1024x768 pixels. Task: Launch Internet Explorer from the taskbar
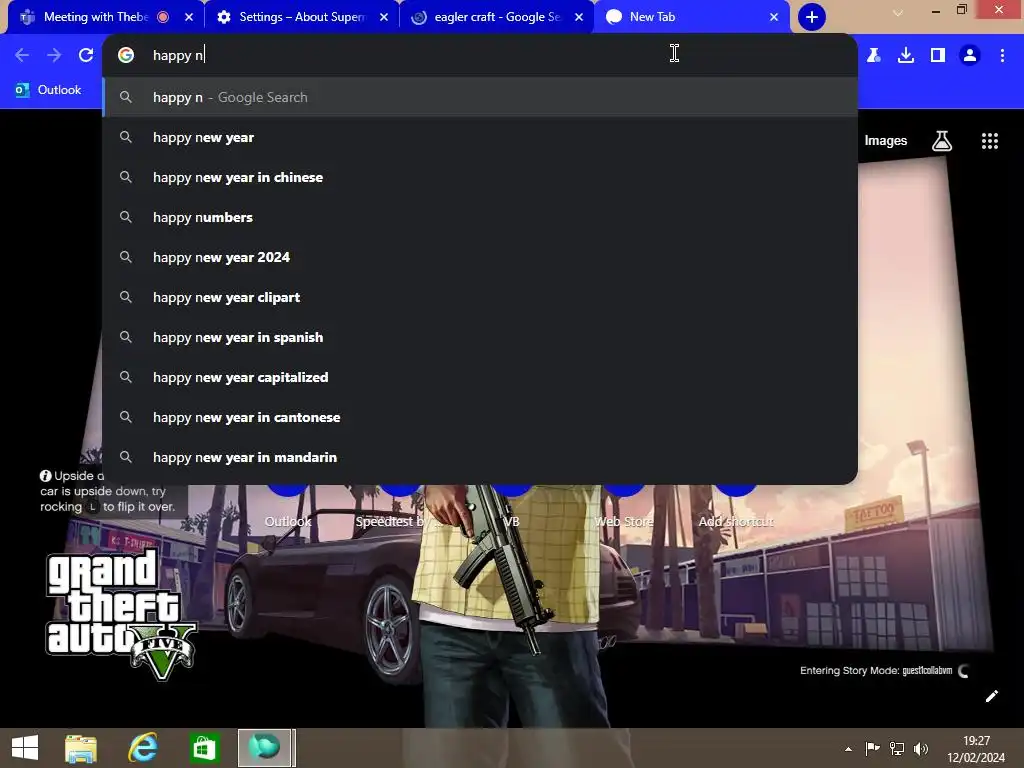tap(142, 748)
